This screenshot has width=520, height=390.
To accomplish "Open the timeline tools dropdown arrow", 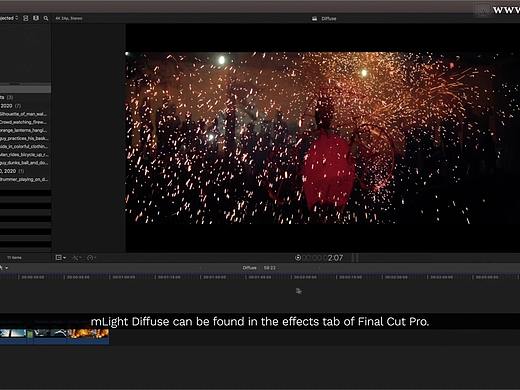I will 6,268.
